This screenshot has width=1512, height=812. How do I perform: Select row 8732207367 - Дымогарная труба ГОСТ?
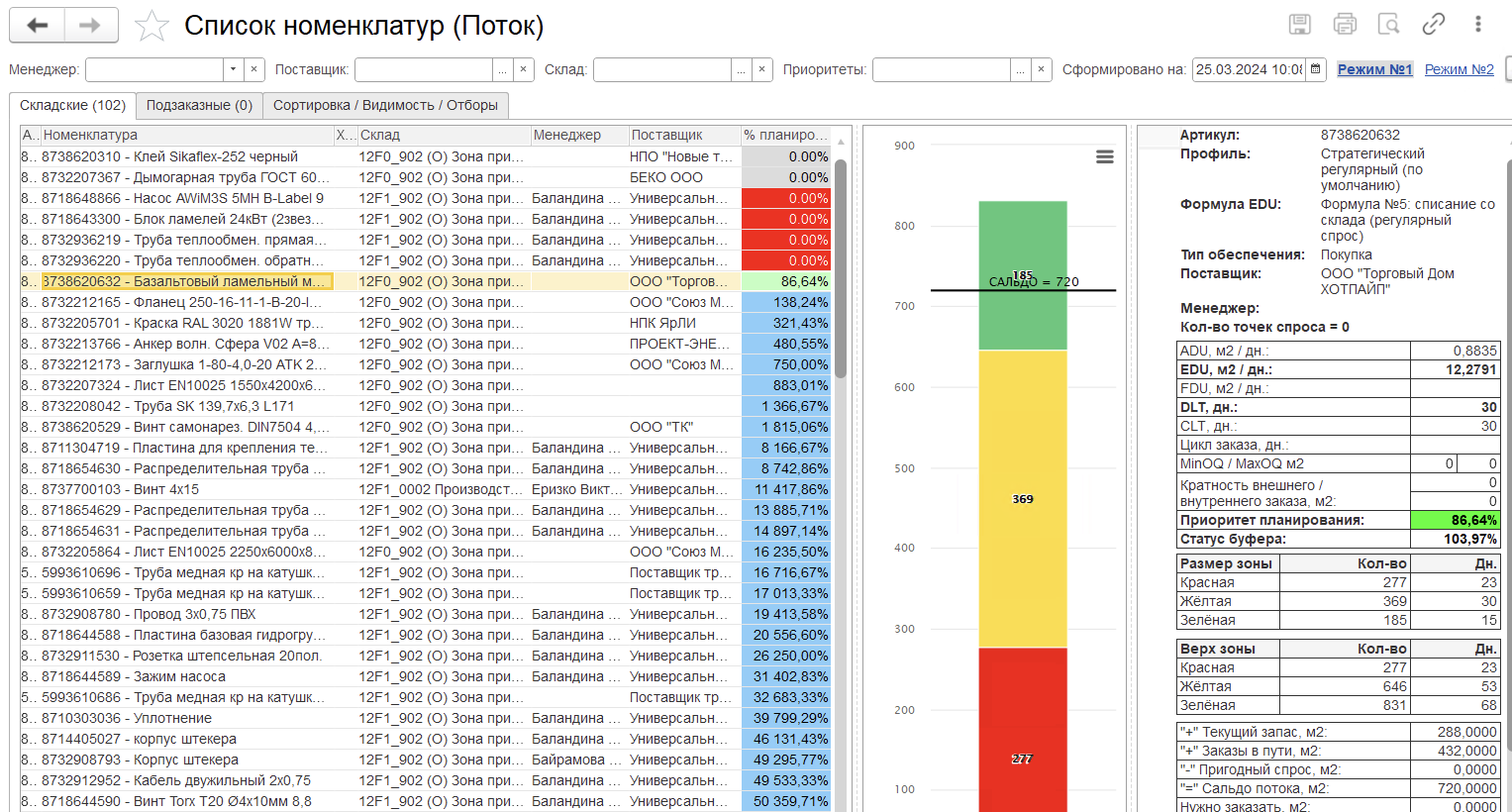point(425,177)
